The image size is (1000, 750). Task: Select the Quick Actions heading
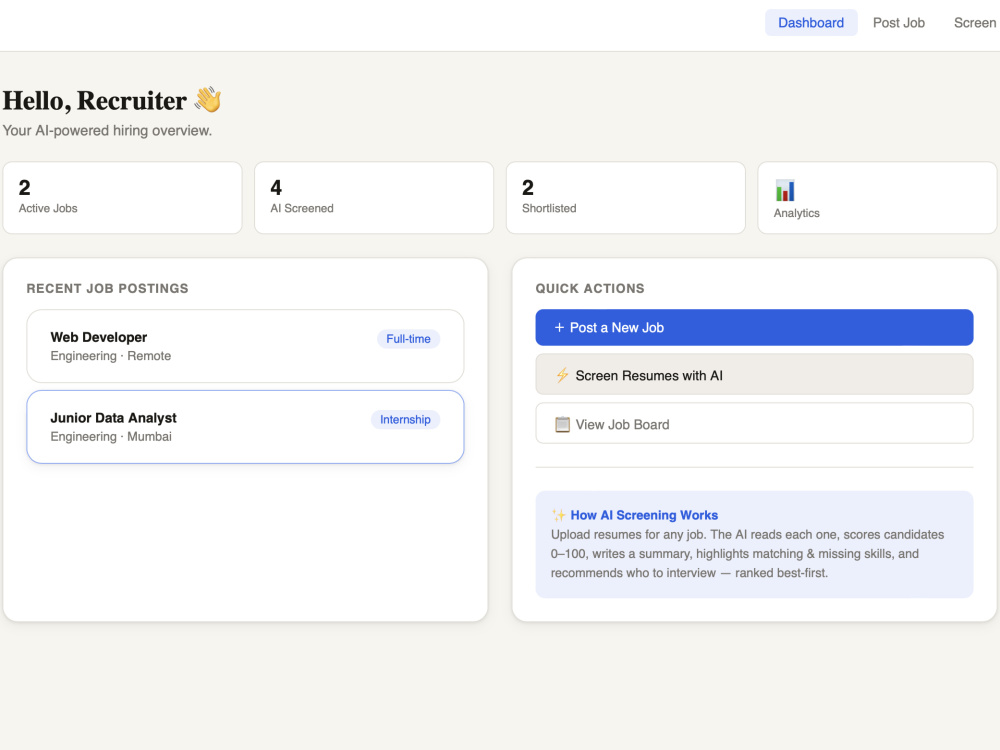[590, 288]
